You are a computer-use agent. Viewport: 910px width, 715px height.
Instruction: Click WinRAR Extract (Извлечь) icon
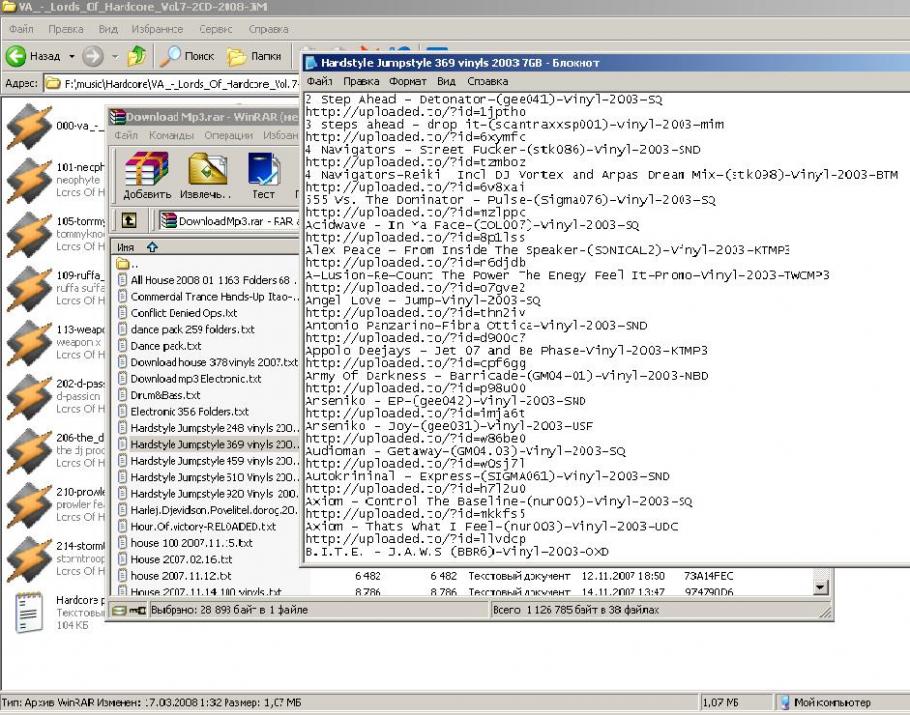click(x=207, y=169)
